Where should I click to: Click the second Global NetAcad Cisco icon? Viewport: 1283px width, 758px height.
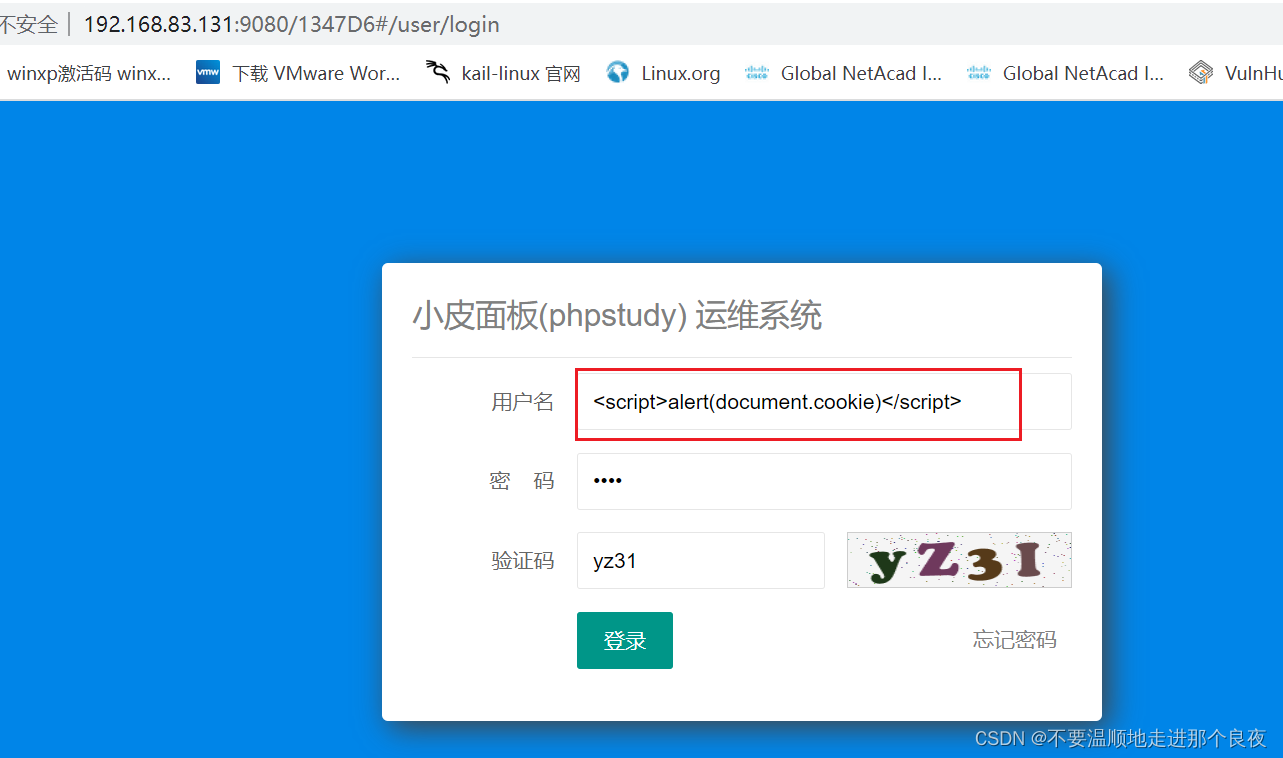coord(978,72)
